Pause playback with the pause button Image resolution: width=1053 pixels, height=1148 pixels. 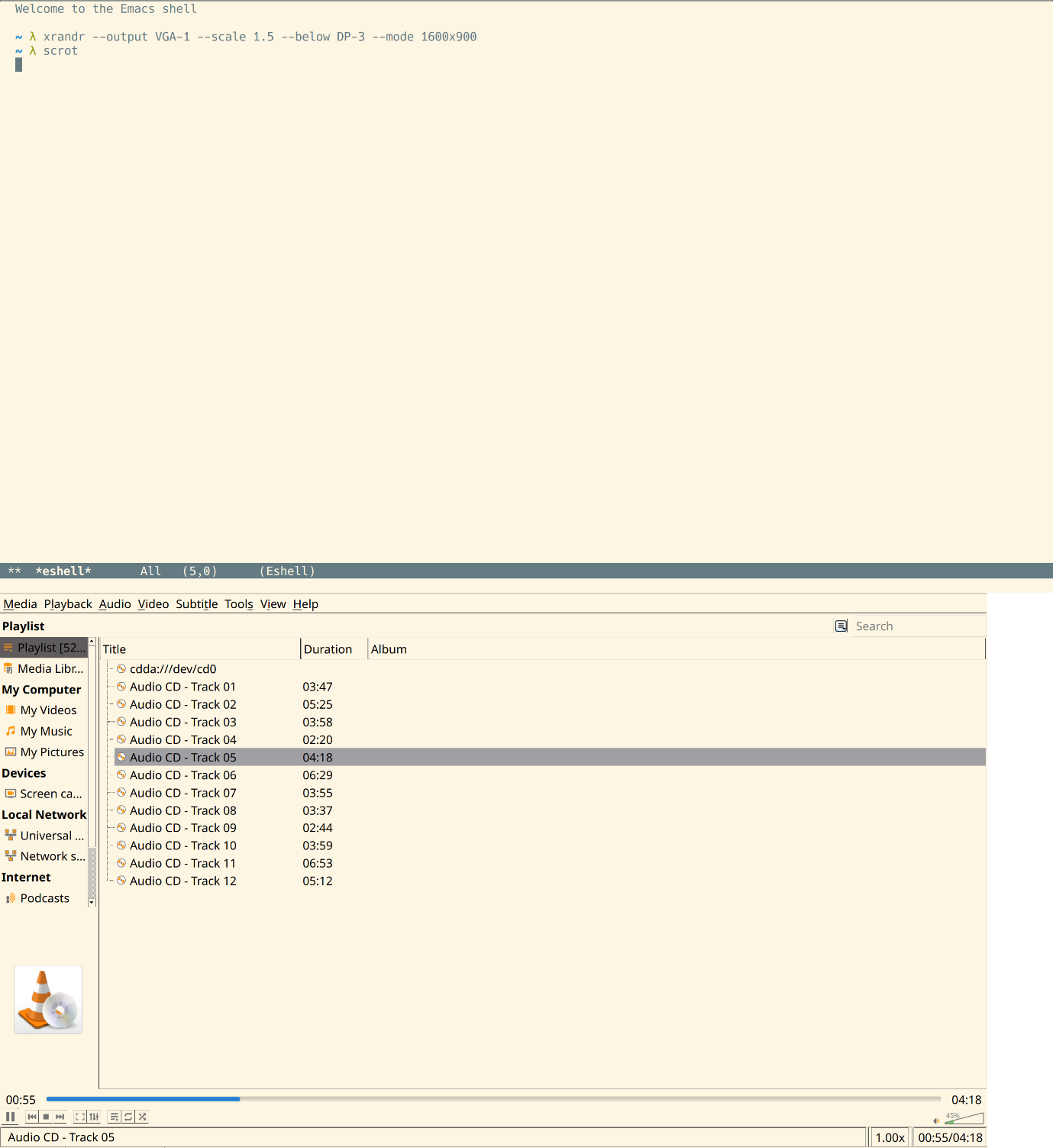click(11, 1117)
